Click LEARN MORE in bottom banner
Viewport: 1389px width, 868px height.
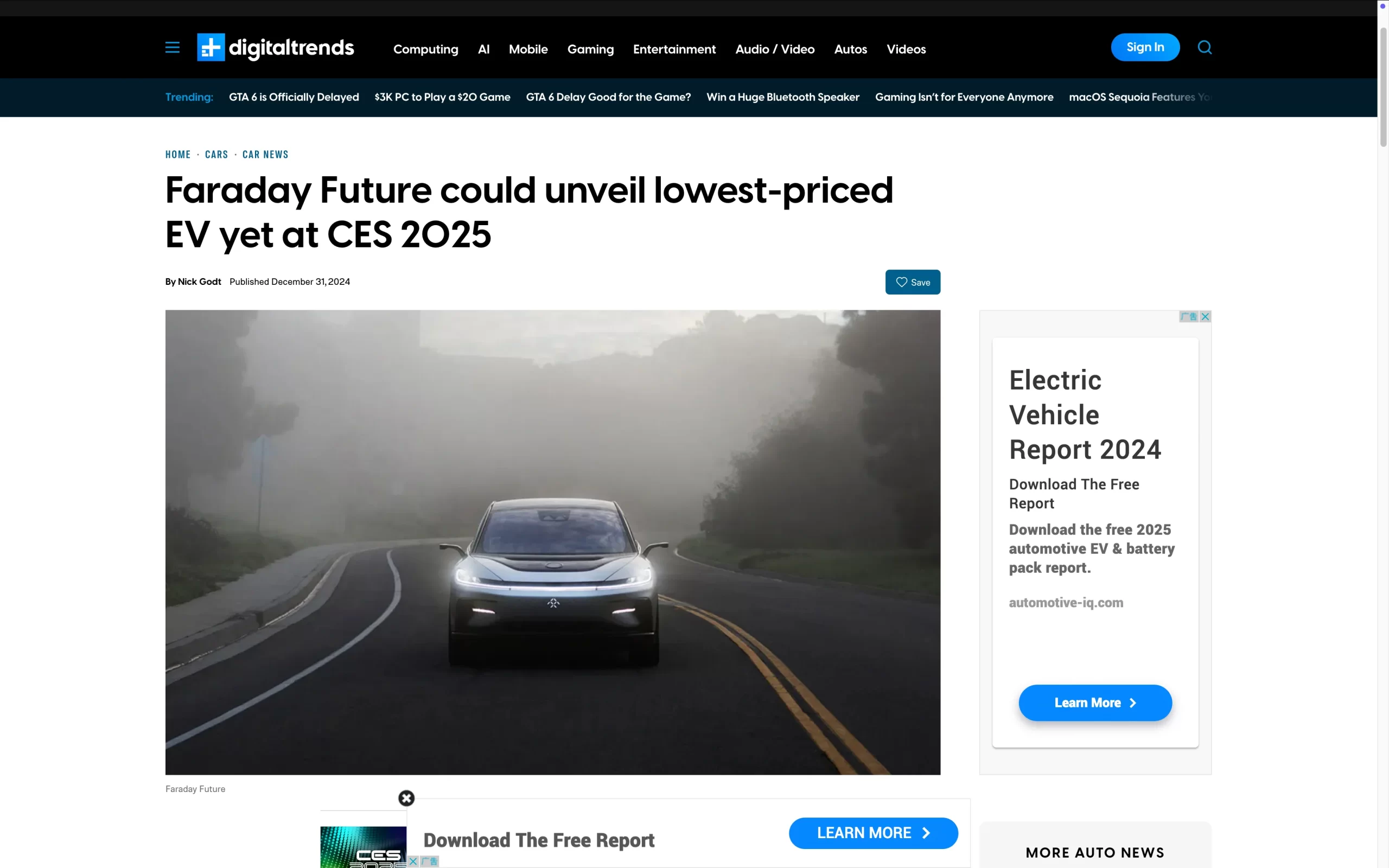click(873, 833)
